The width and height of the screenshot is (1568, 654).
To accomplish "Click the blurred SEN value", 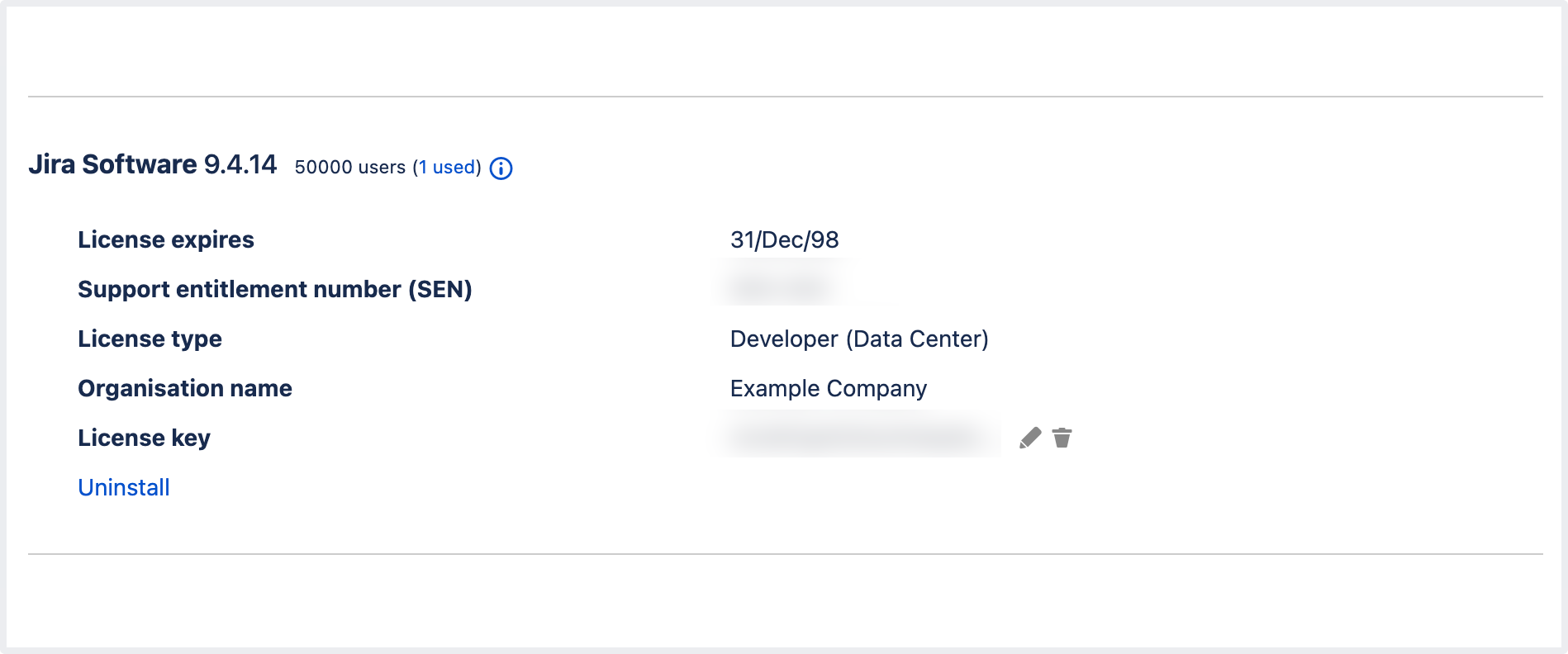I will (x=781, y=287).
